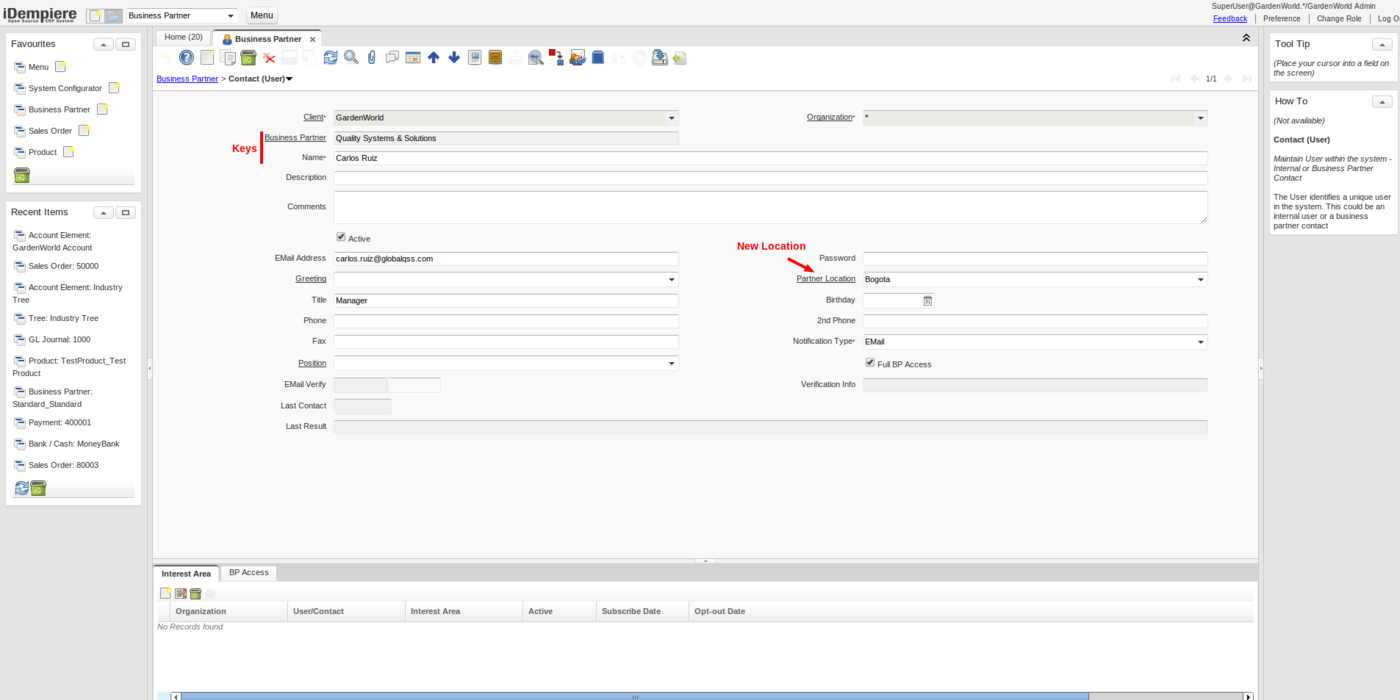Click the Business Partner breadcrumb link
The width and height of the screenshot is (1400, 700).
coord(187,78)
